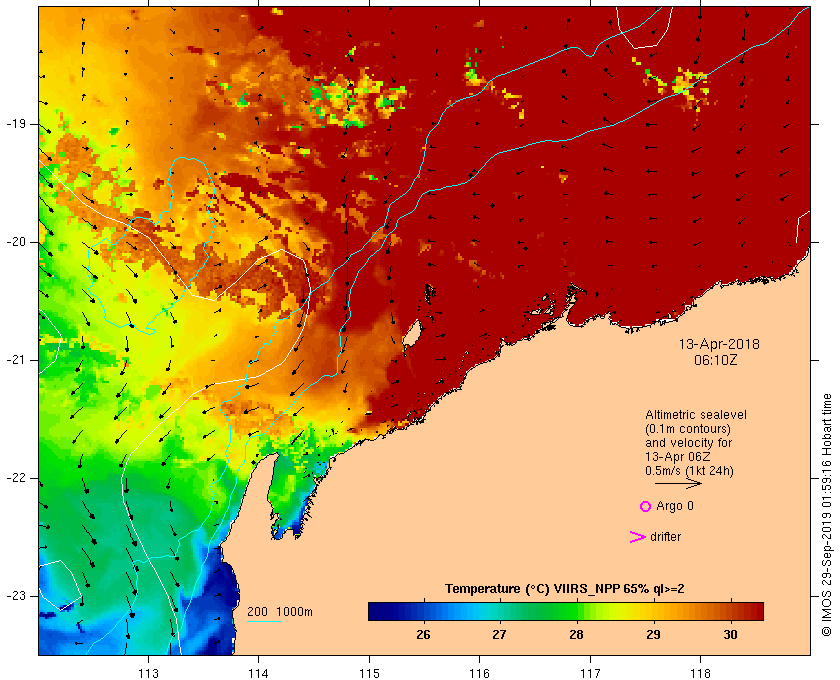Screen dimensions: 840x680
Task: Click the magenta Argo circle legend marker
Action: [646, 506]
